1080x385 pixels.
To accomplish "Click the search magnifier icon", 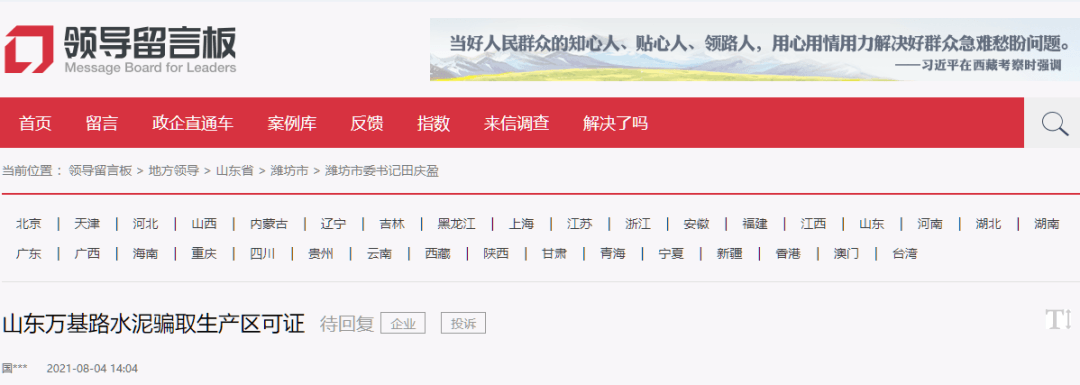I will point(1055,124).
